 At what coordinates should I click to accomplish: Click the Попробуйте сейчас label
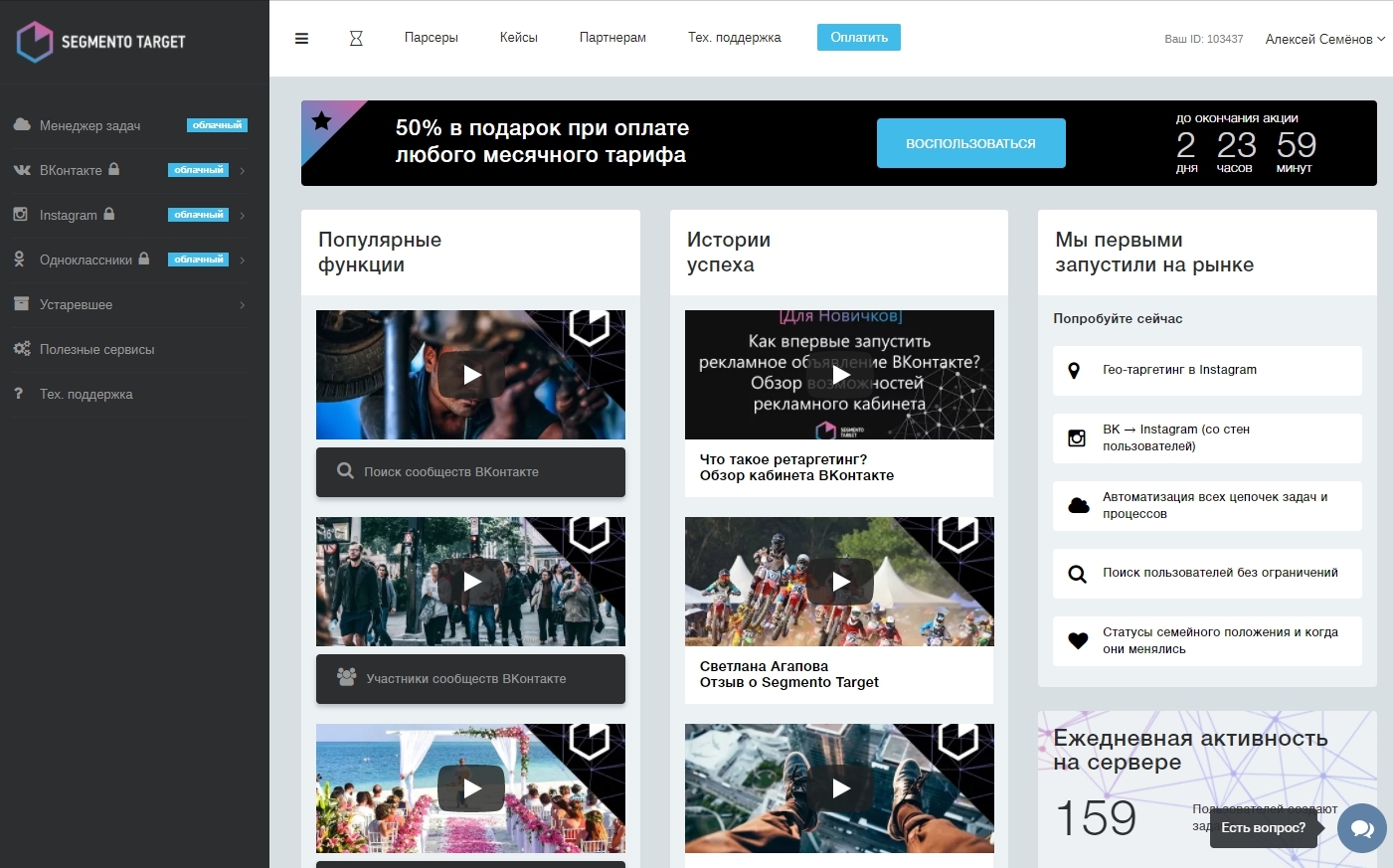pos(1118,318)
